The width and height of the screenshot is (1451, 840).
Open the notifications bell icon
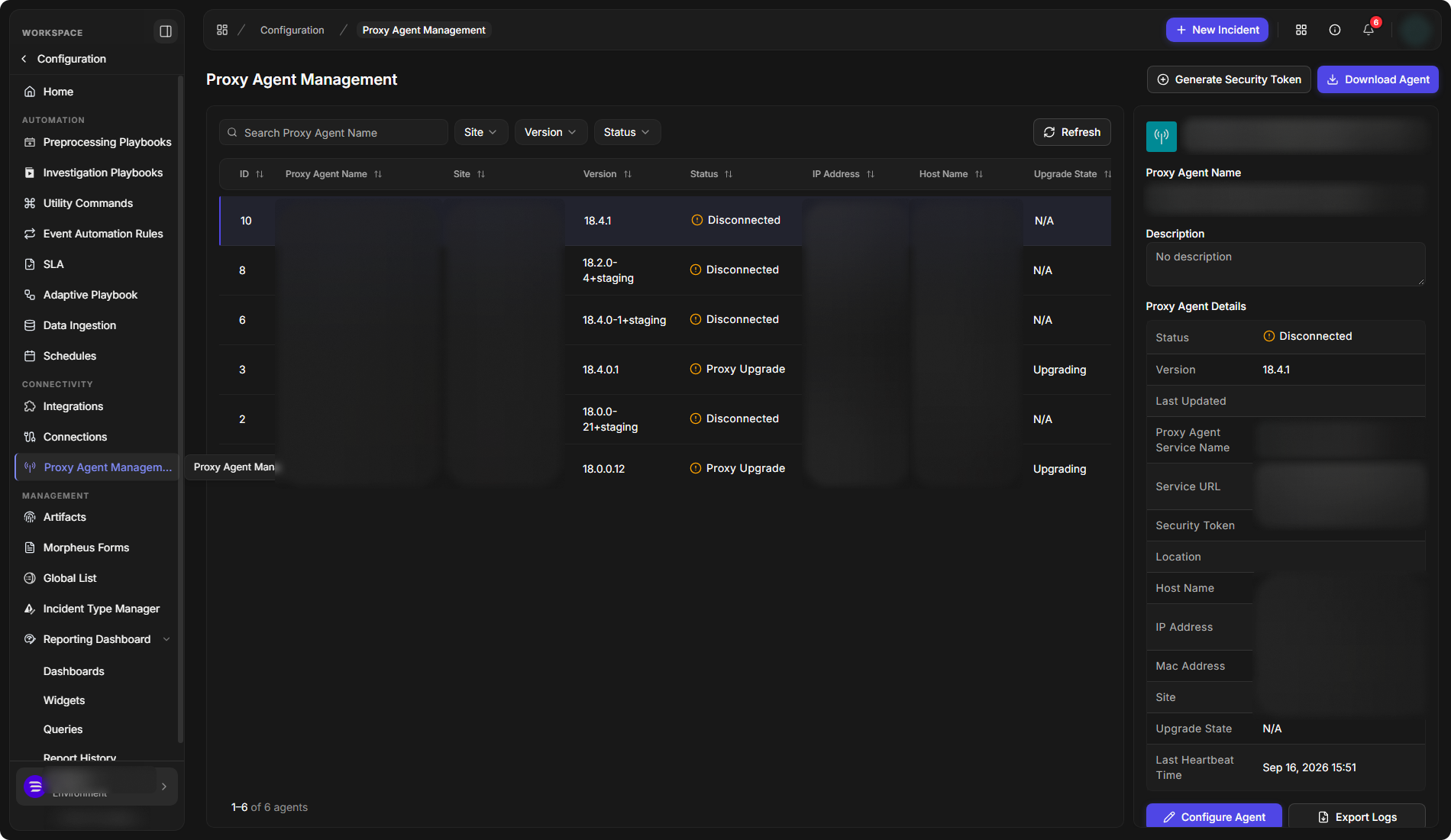point(1369,30)
